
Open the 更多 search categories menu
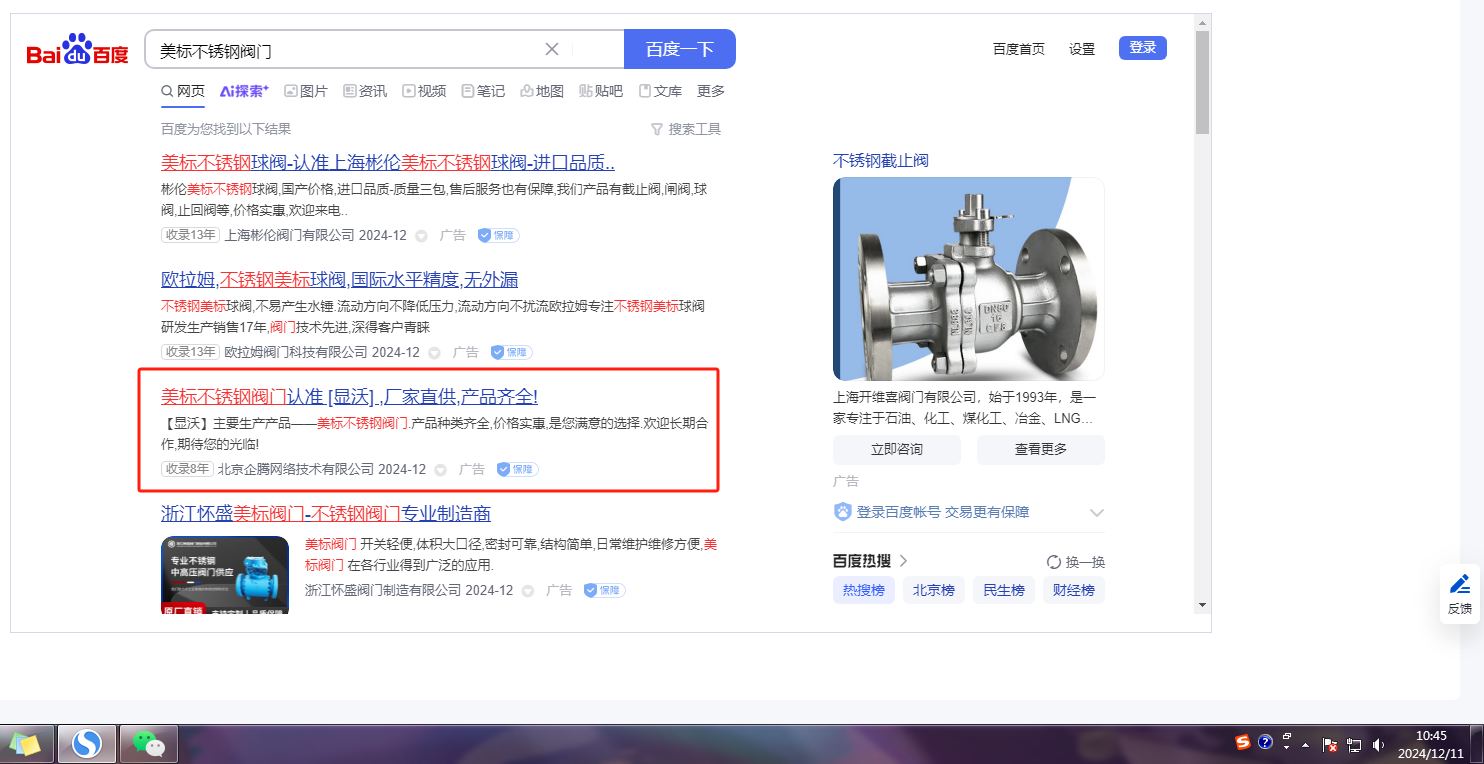(x=711, y=91)
